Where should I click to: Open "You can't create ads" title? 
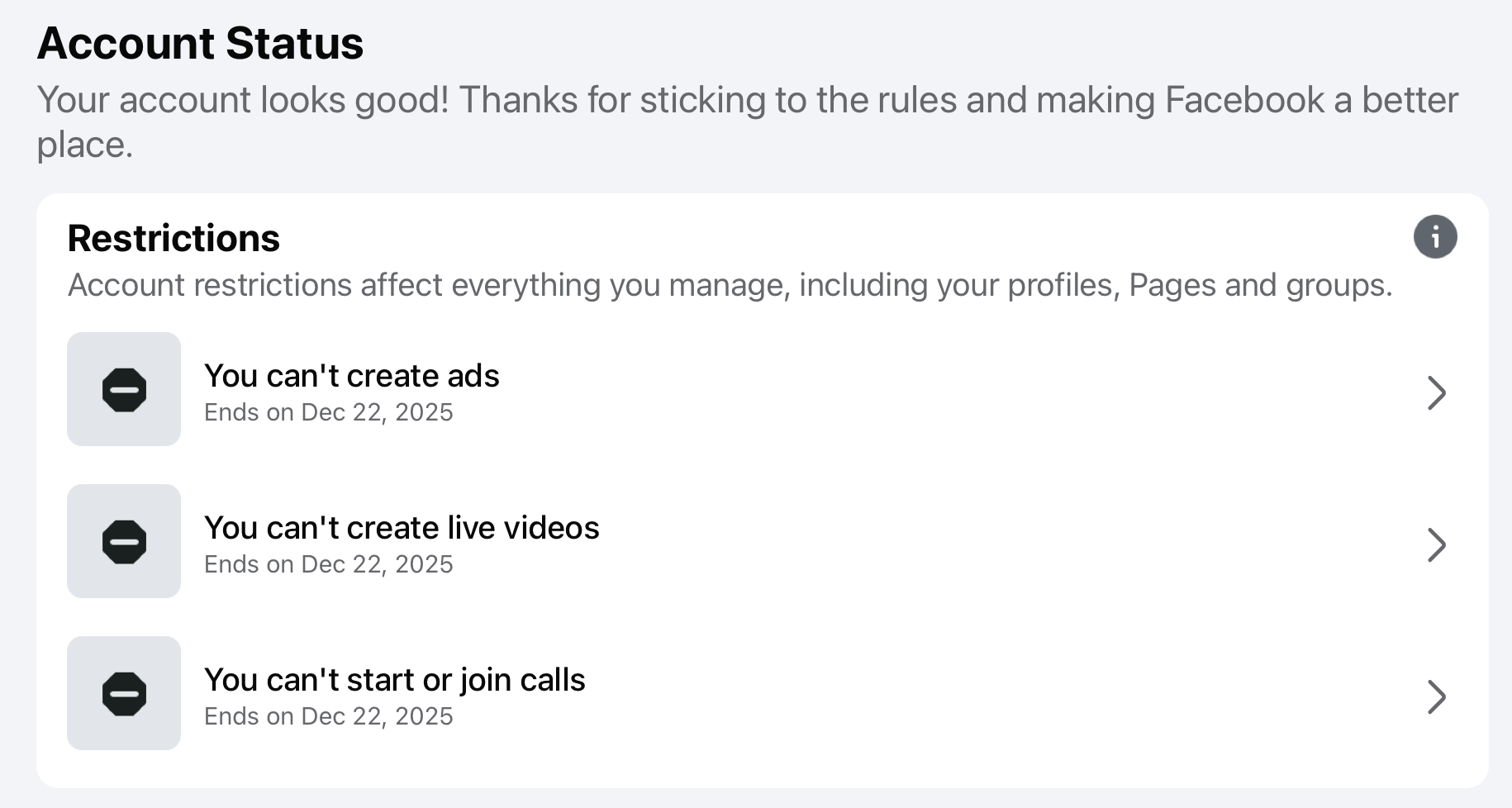coord(351,376)
